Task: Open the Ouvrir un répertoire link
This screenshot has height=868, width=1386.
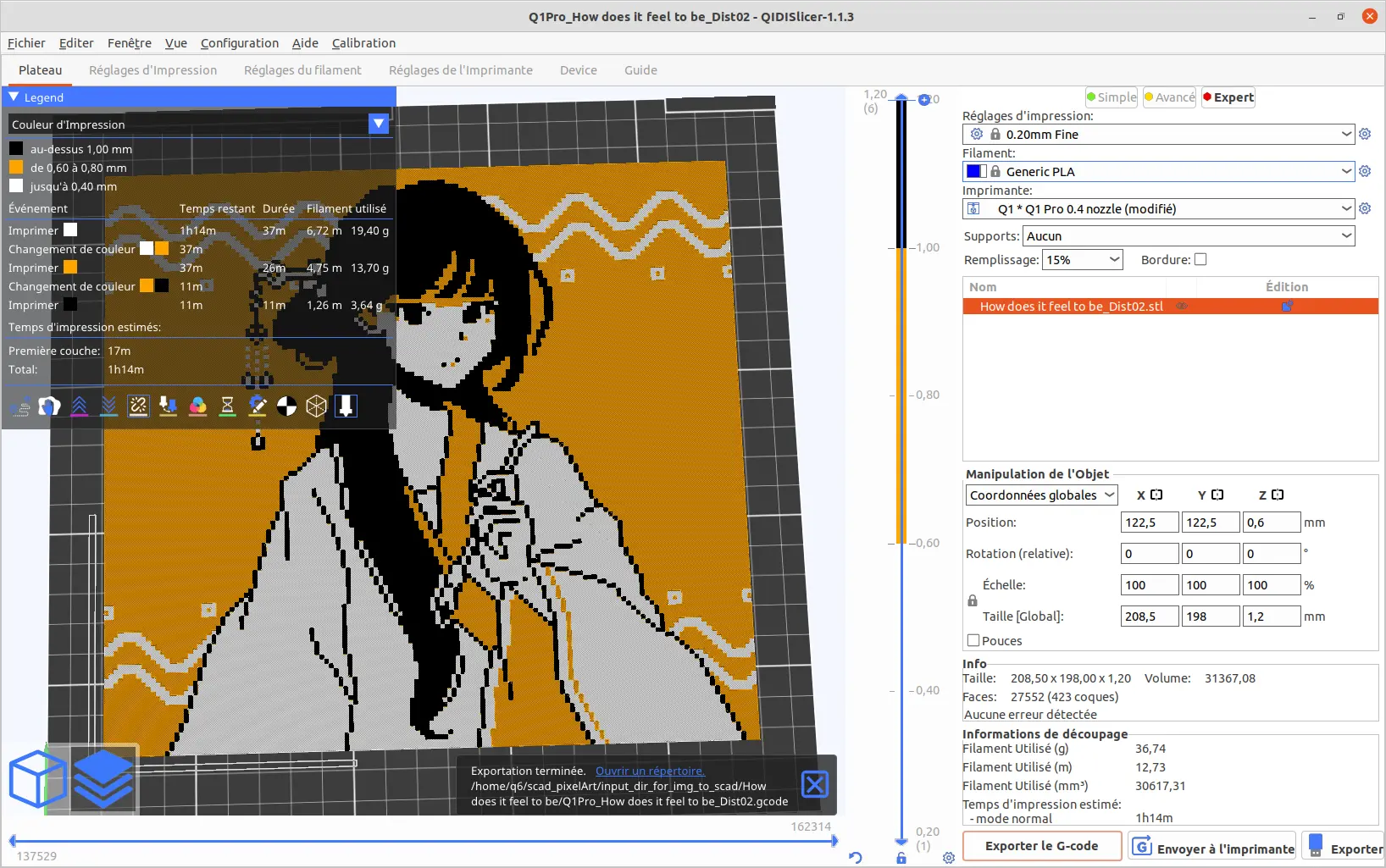Action: tap(650, 771)
